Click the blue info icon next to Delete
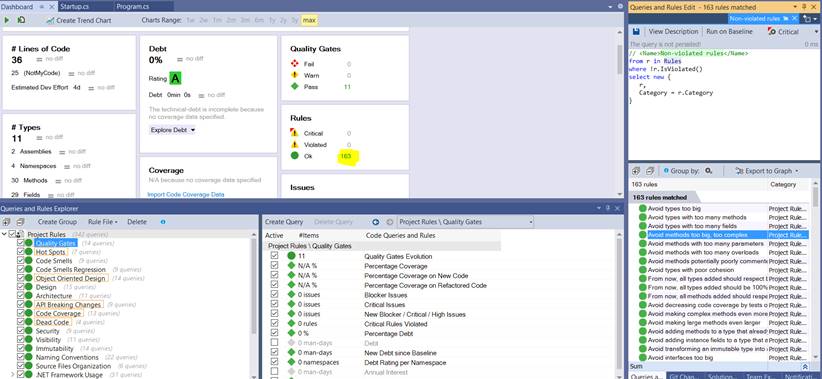Screen dimensions: 822x379 pyautogui.click(x=163, y=222)
